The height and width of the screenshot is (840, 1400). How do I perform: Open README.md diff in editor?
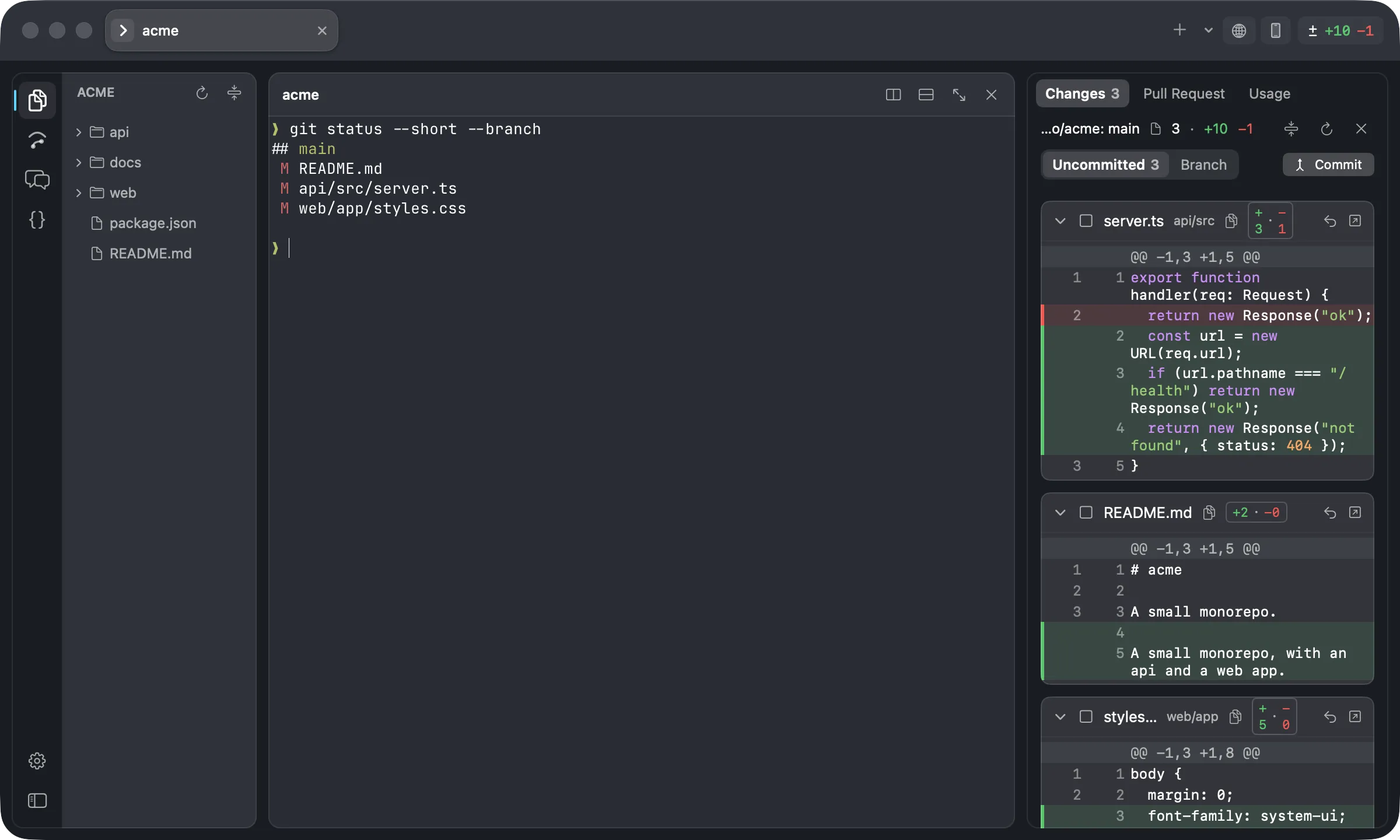point(1355,512)
